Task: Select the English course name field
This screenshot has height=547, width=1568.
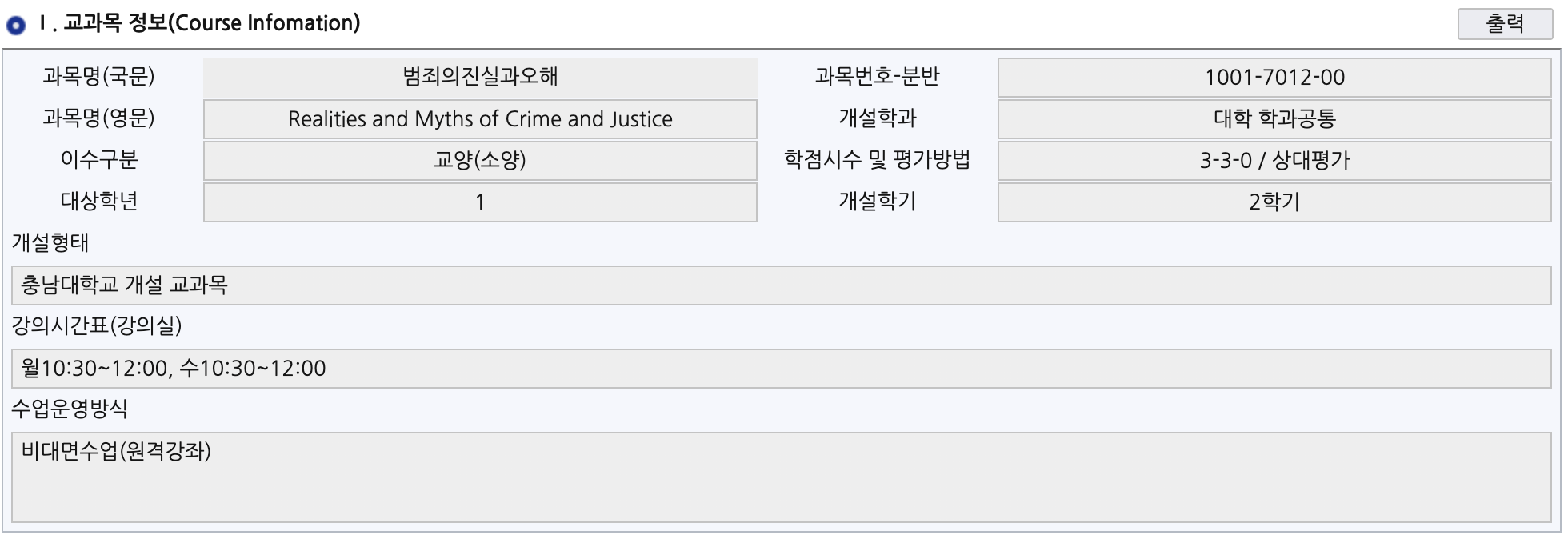Action: click(x=480, y=119)
